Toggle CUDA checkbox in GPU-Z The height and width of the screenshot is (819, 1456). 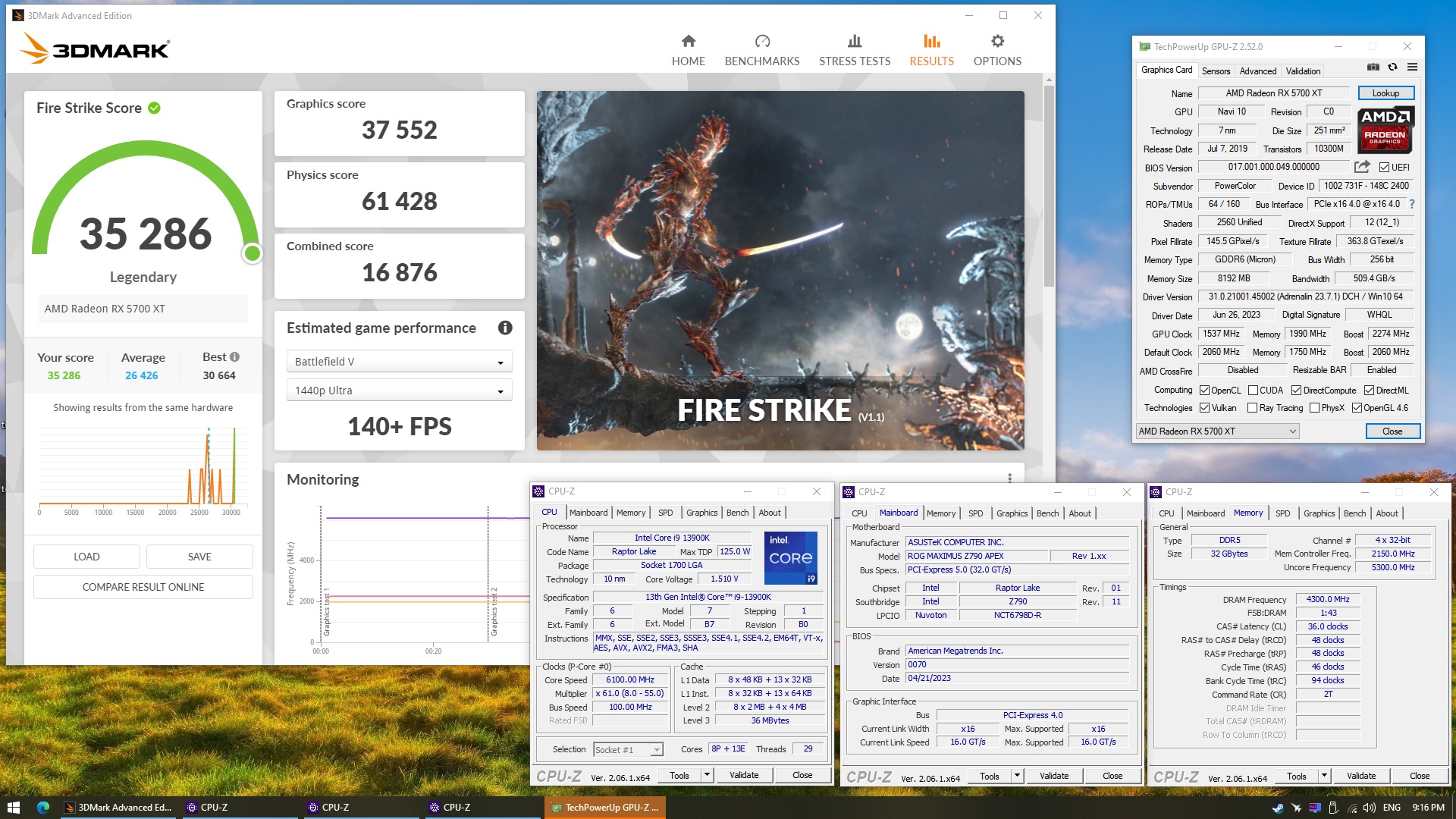(x=1253, y=391)
